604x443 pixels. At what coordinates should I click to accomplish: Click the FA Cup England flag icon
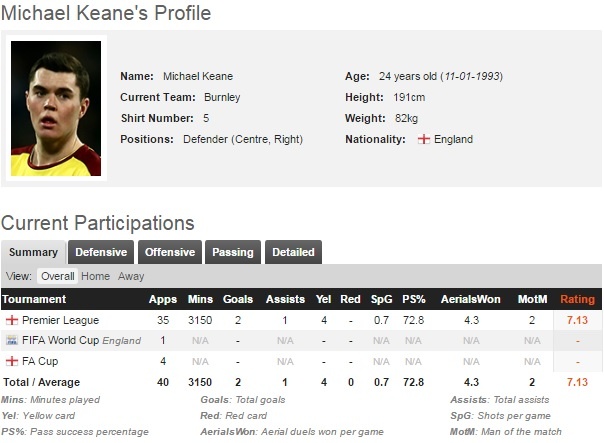(x=11, y=360)
